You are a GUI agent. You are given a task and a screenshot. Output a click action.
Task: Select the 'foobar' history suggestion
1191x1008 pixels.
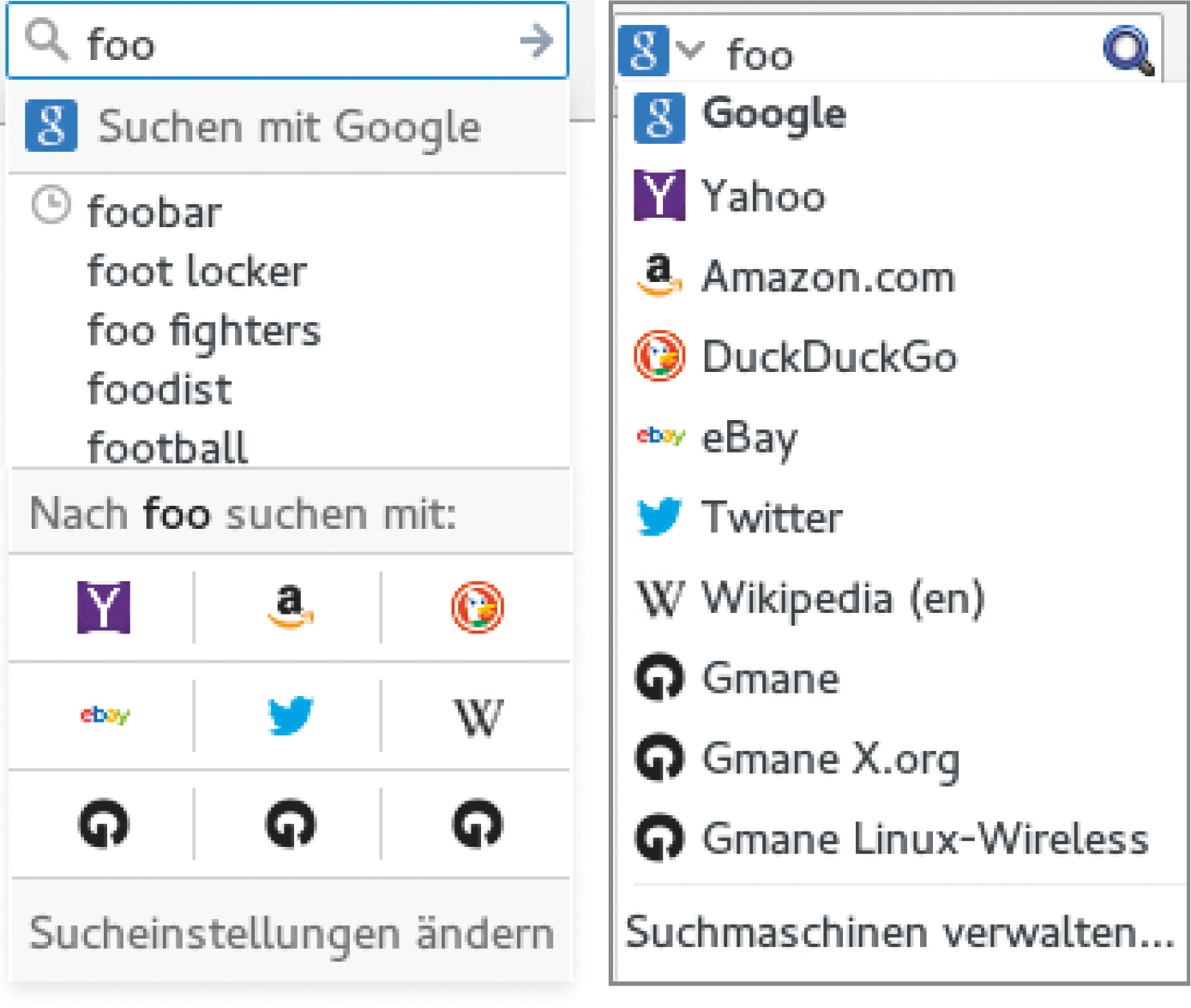pyautogui.click(x=154, y=212)
